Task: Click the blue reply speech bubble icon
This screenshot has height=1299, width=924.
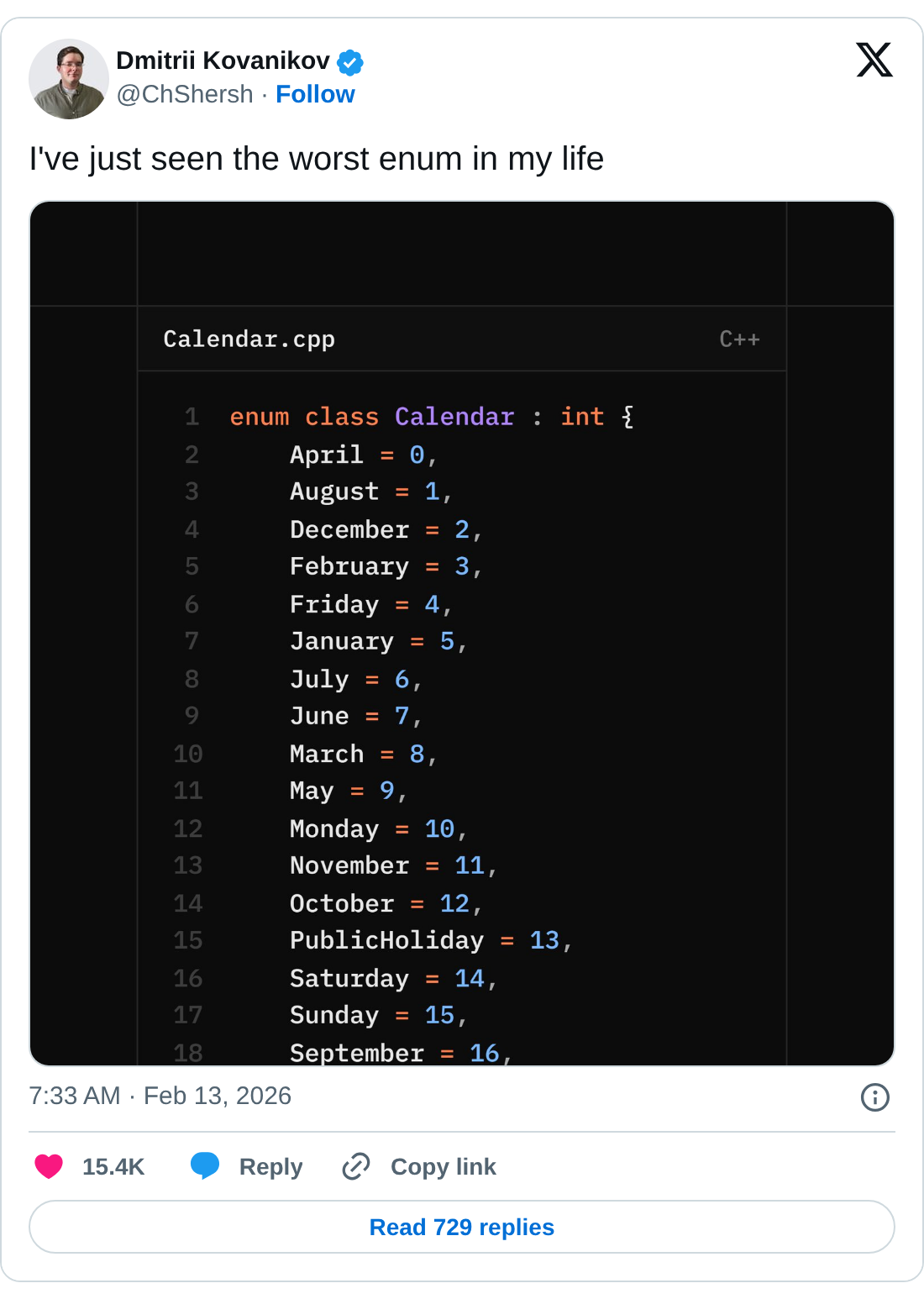Action: 205,1166
